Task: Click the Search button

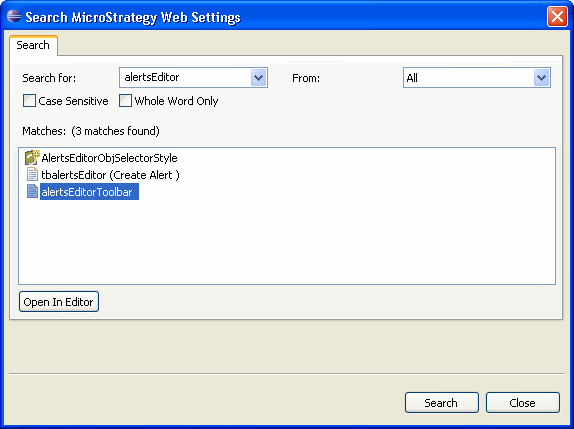Action: [x=441, y=403]
